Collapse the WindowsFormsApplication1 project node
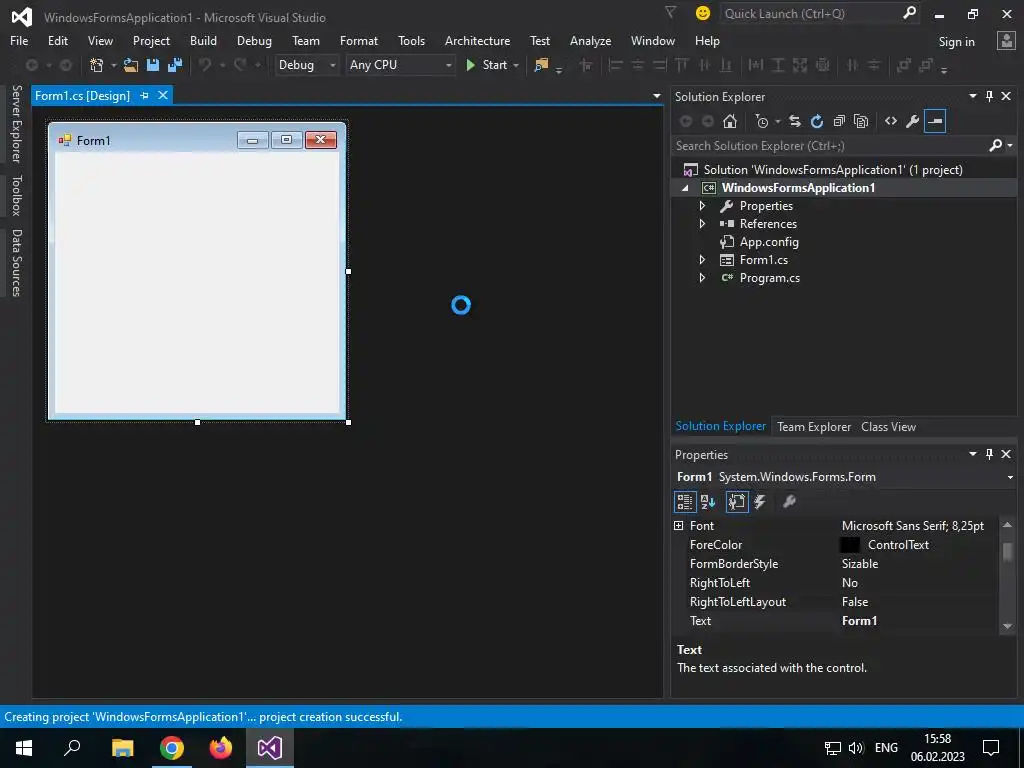Image resolution: width=1024 pixels, height=768 pixels. click(685, 188)
